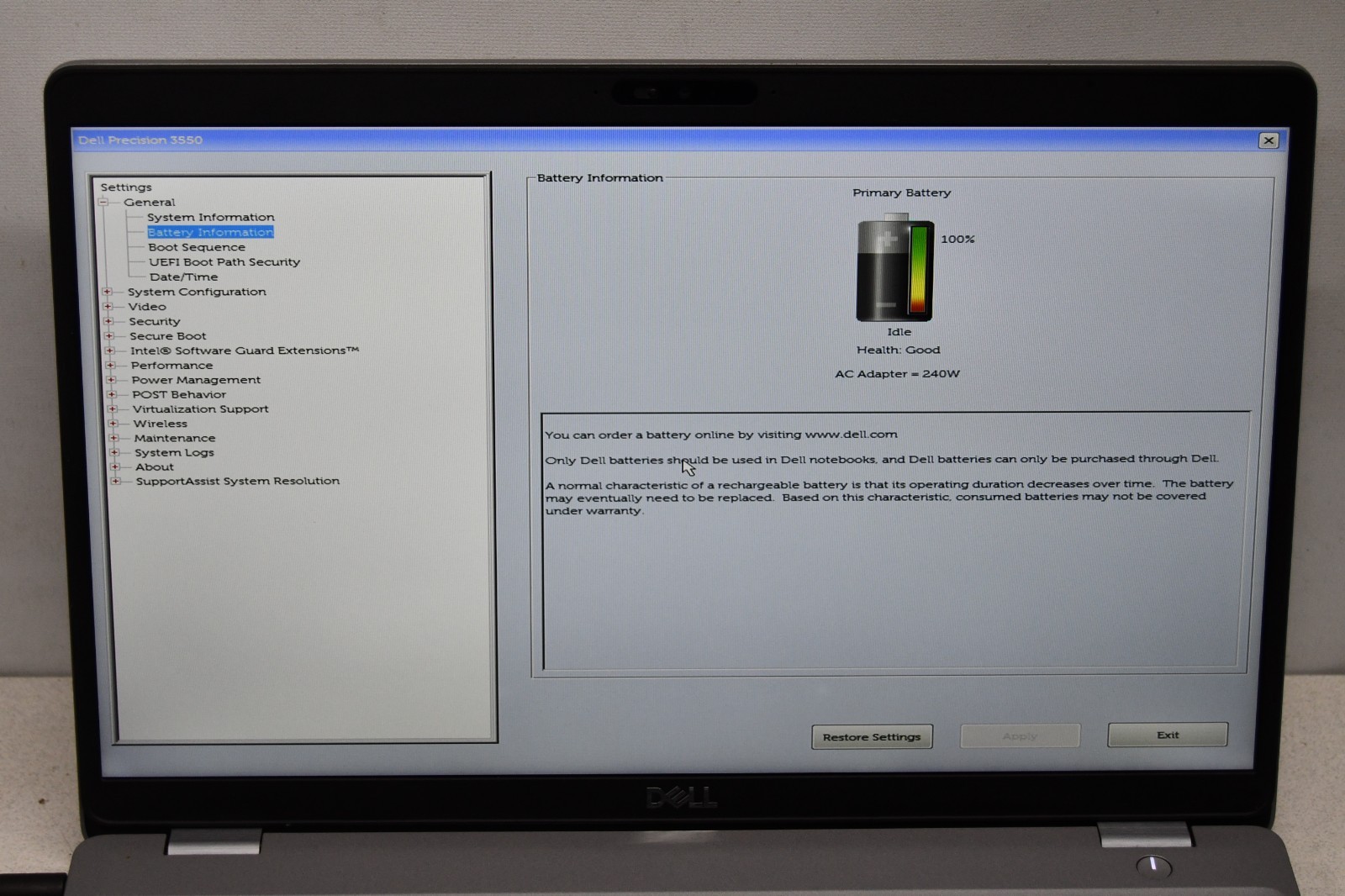Image resolution: width=1345 pixels, height=896 pixels.
Task: Select the Secure Boot label
Action: point(168,336)
